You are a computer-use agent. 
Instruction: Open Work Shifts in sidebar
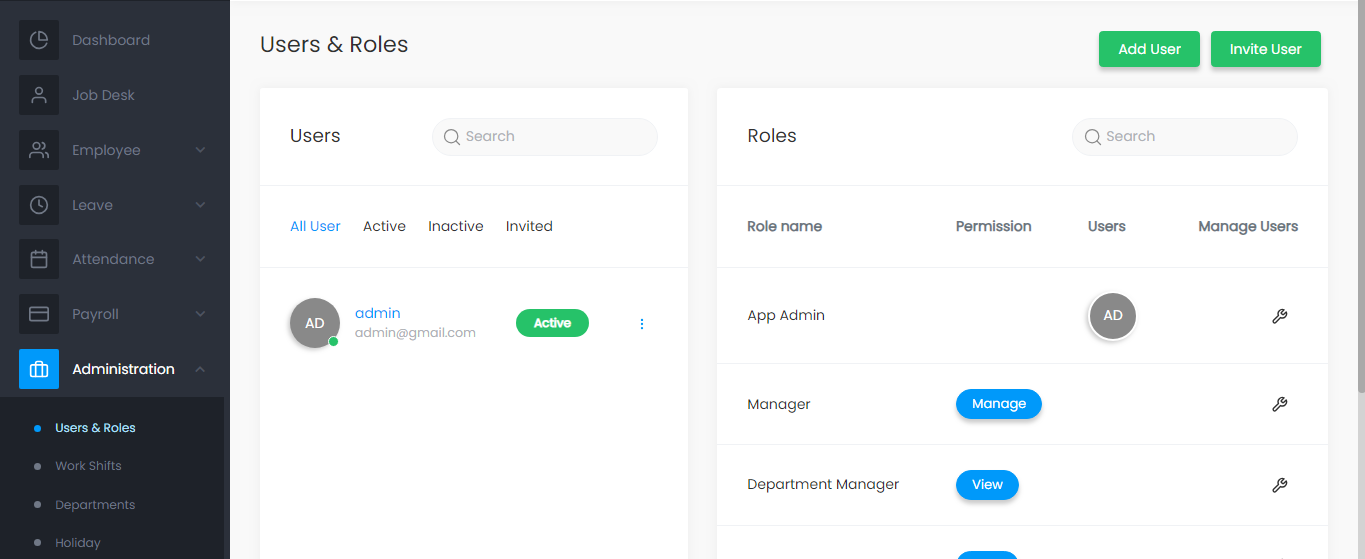88,466
